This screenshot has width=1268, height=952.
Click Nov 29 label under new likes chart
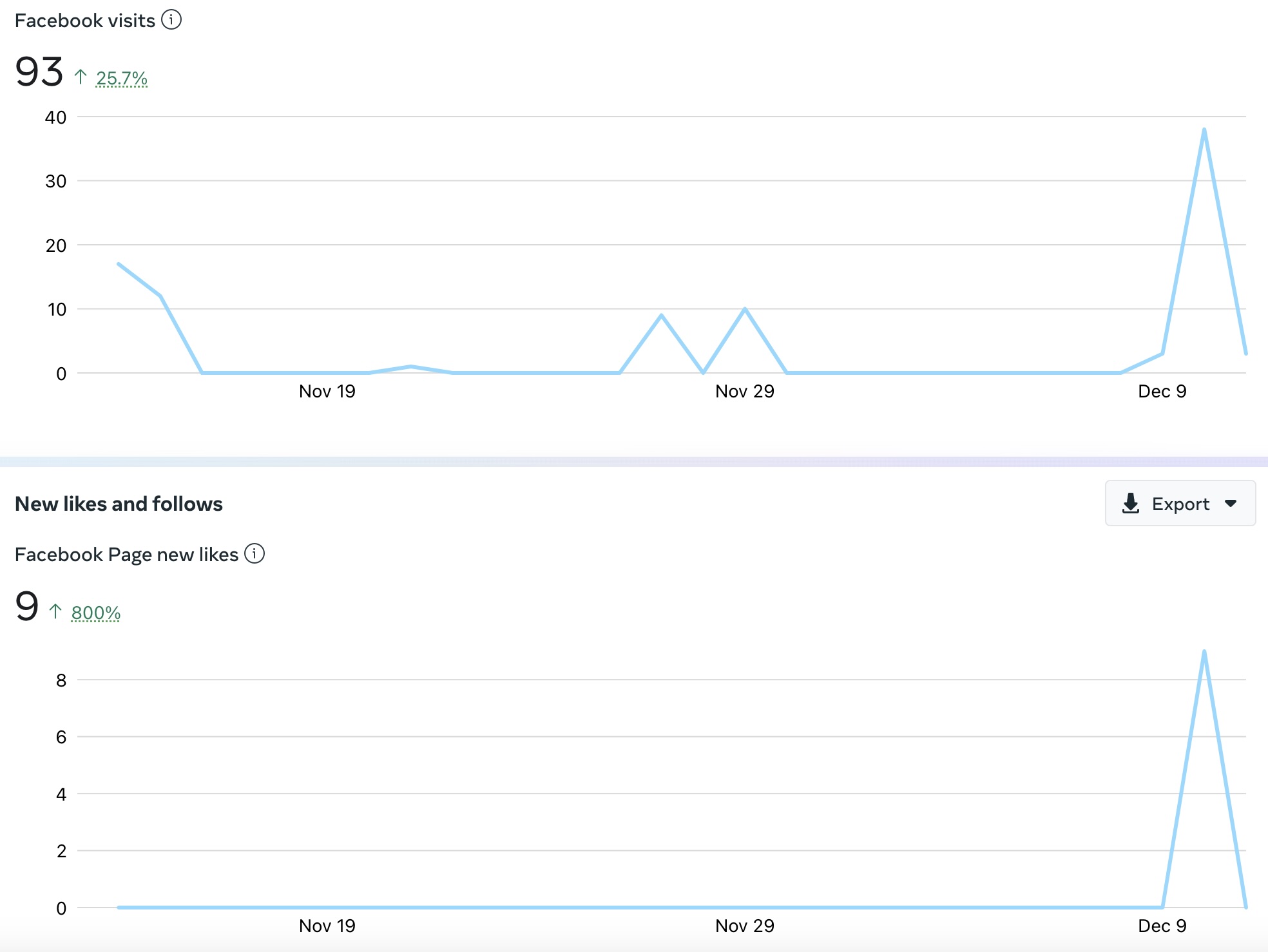click(744, 926)
